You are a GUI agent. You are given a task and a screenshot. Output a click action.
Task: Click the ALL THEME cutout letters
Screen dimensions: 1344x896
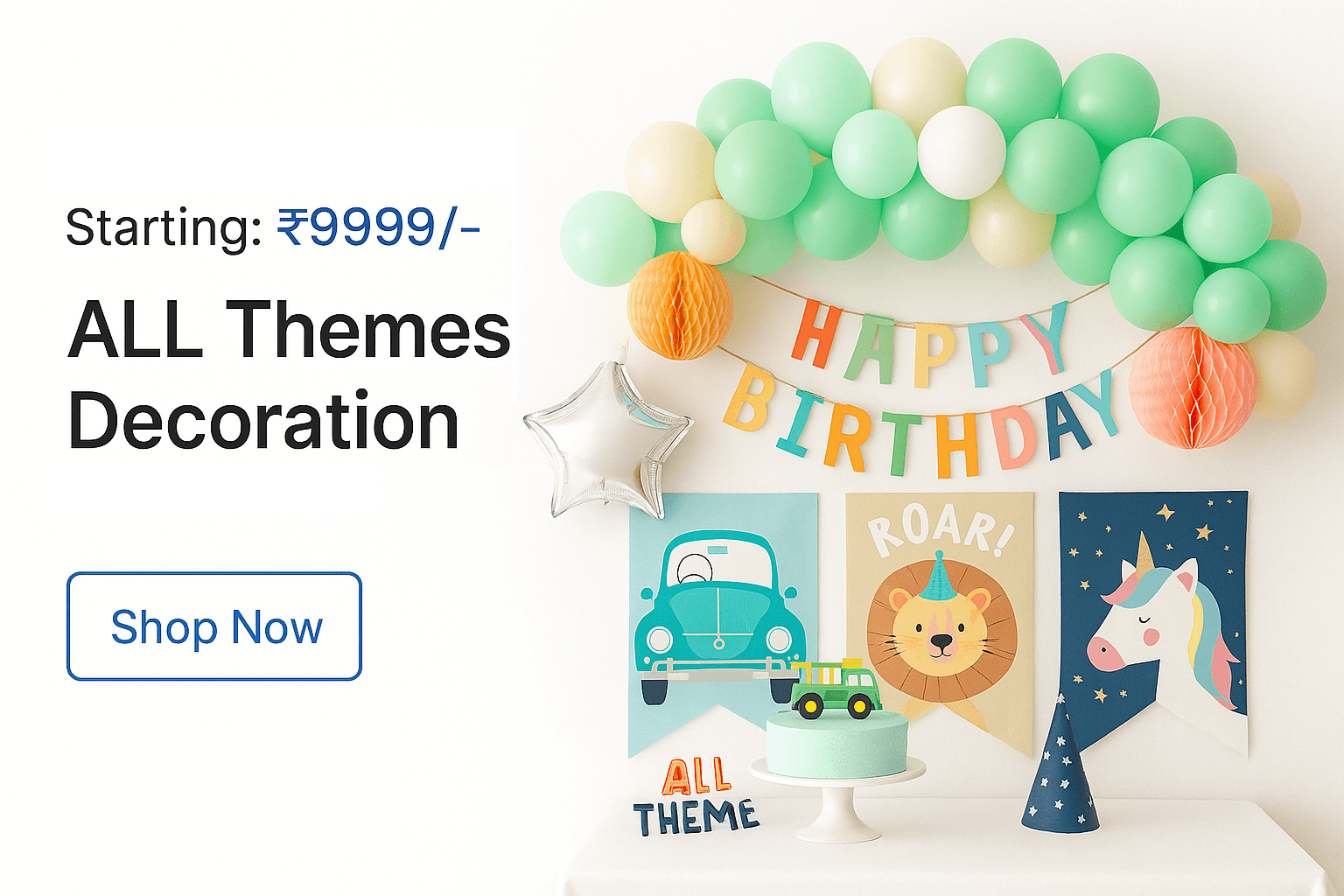696,797
